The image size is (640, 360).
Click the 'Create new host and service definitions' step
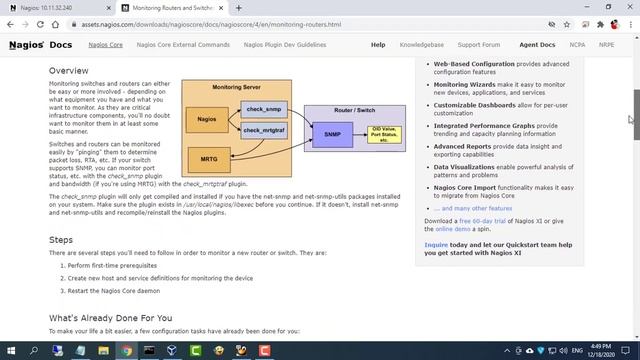pos(160,278)
